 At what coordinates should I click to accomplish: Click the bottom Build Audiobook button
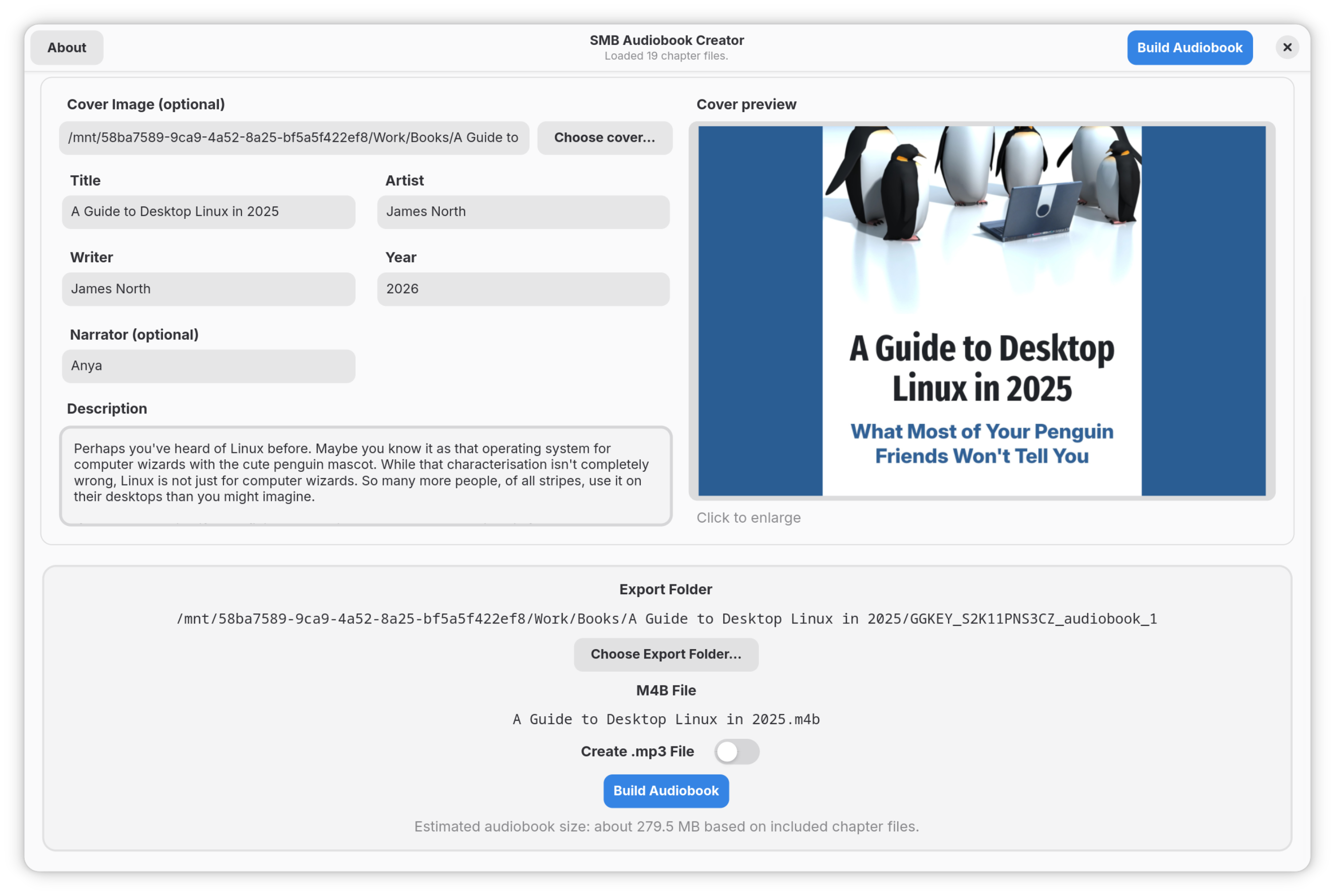click(x=666, y=791)
